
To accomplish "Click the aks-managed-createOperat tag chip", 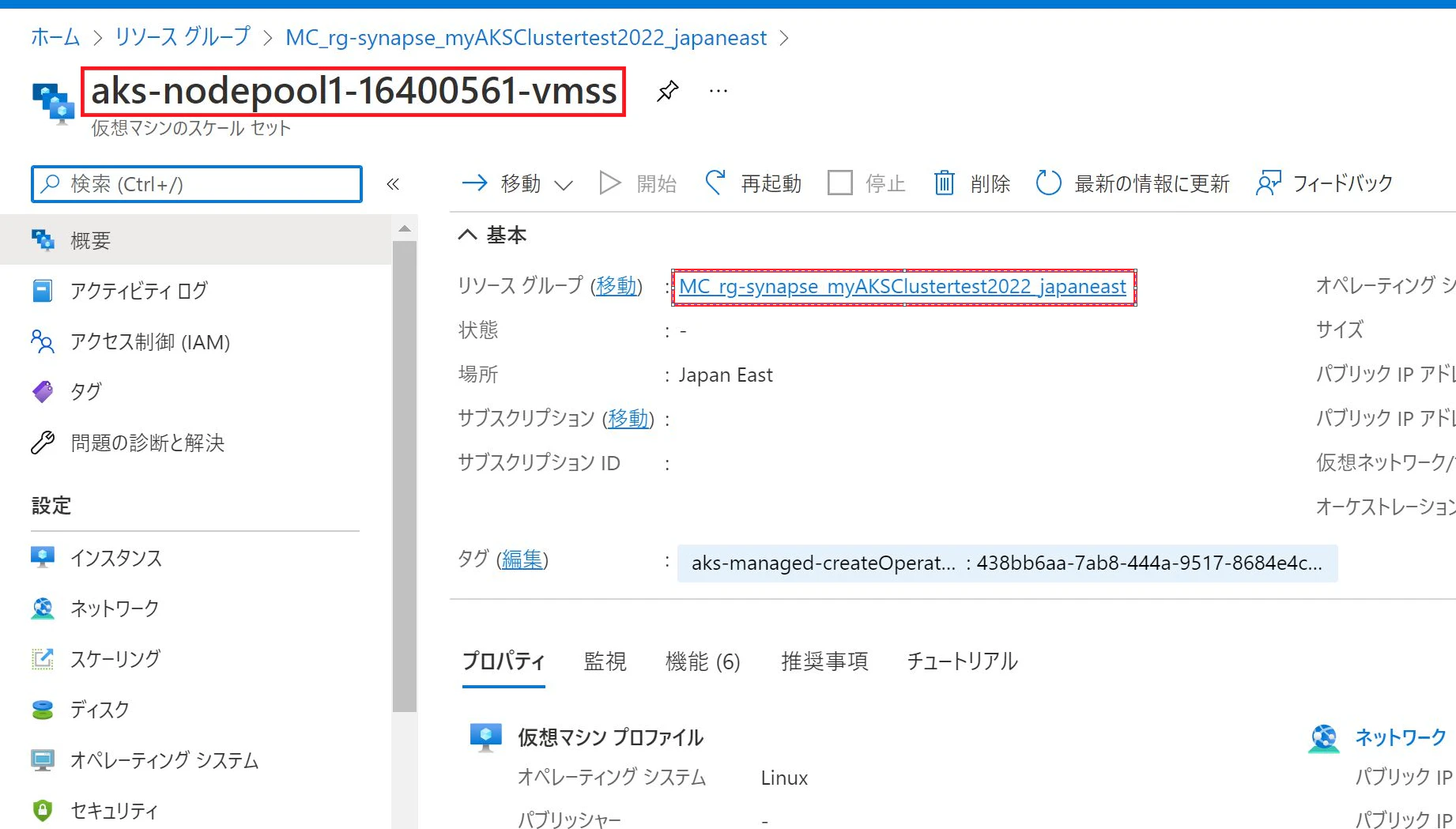I will [1007, 563].
